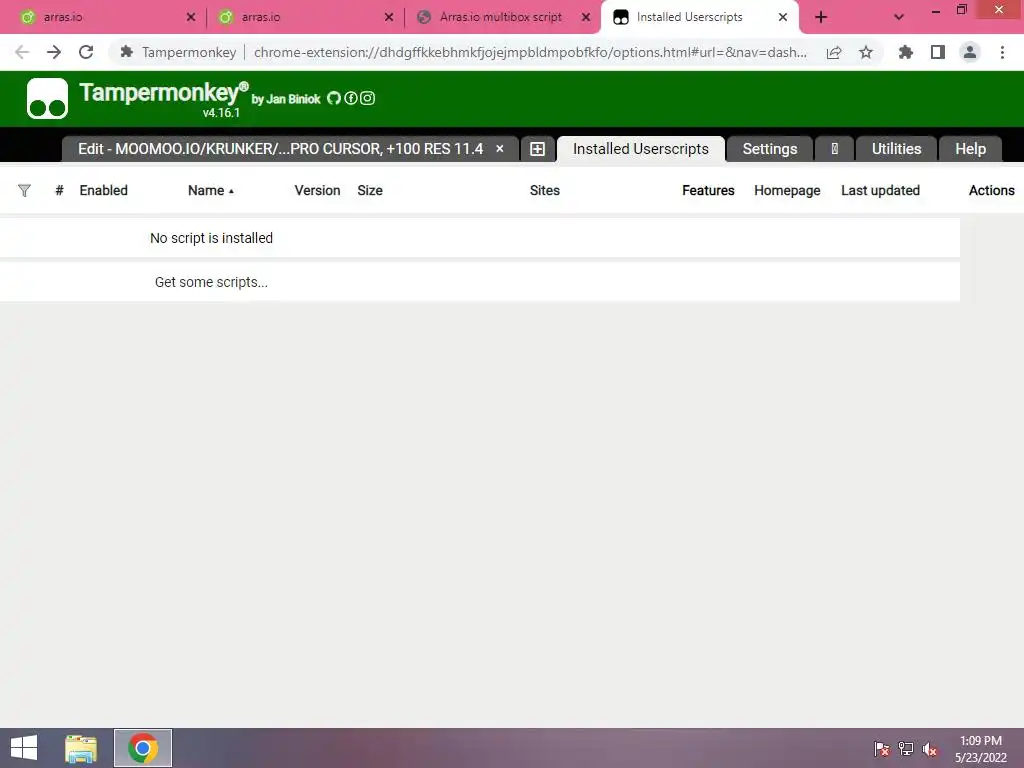Click the add new script plus tab
1024x768 pixels.
pyautogui.click(x=537, y=149)
